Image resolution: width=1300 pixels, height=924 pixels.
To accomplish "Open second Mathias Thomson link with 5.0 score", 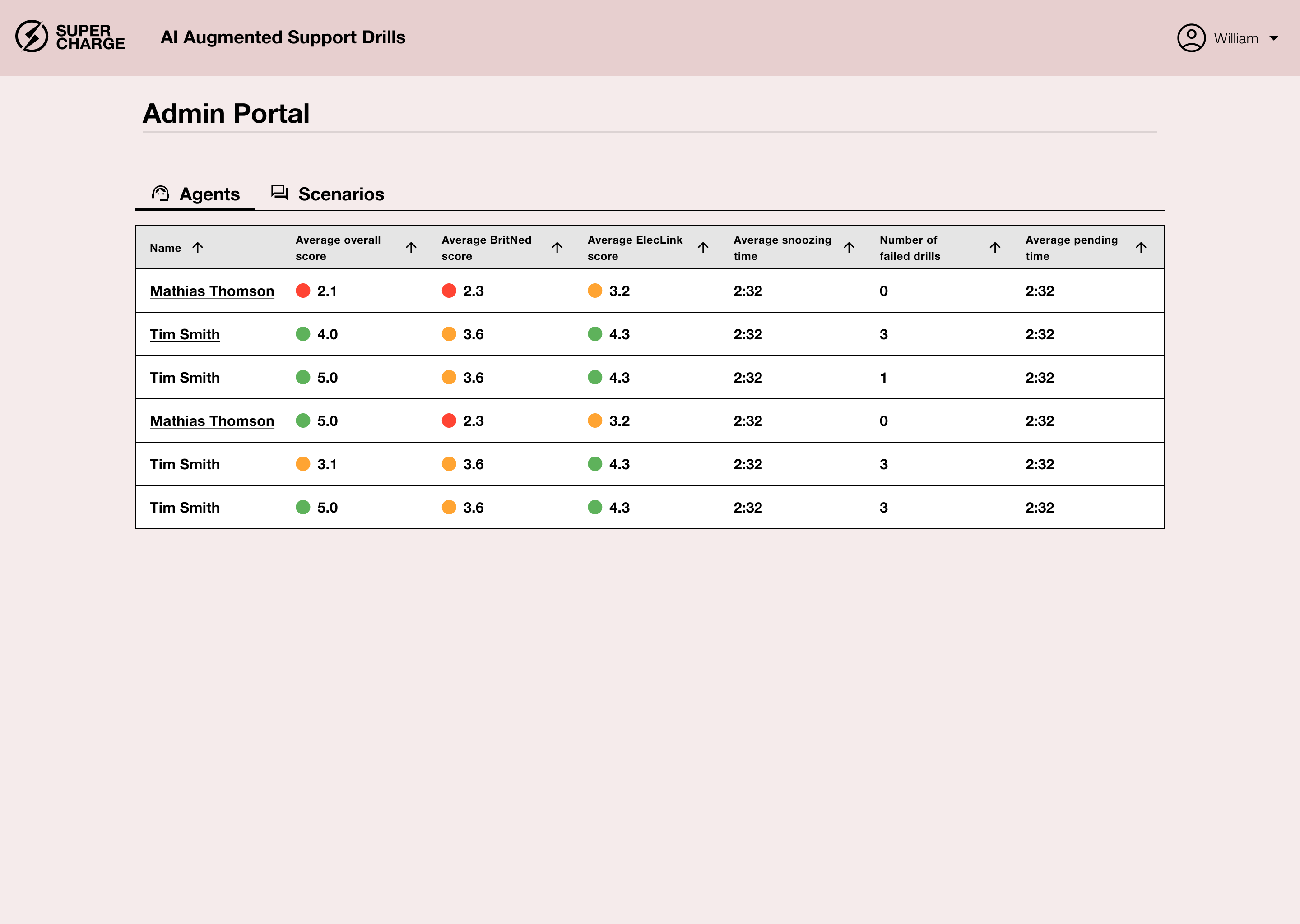I will tap(212, 421).
